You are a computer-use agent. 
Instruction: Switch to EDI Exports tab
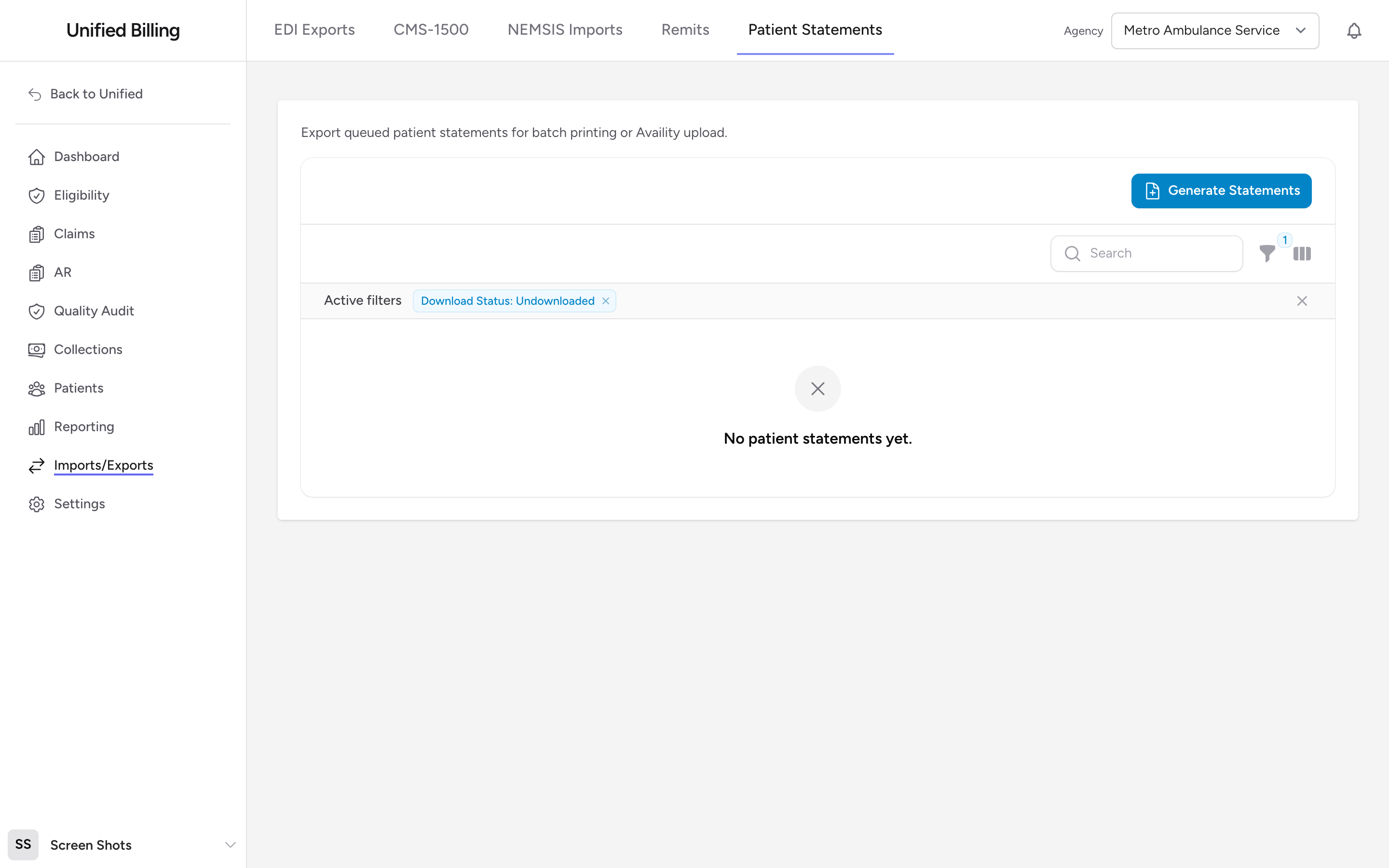[x=314, y=30]
